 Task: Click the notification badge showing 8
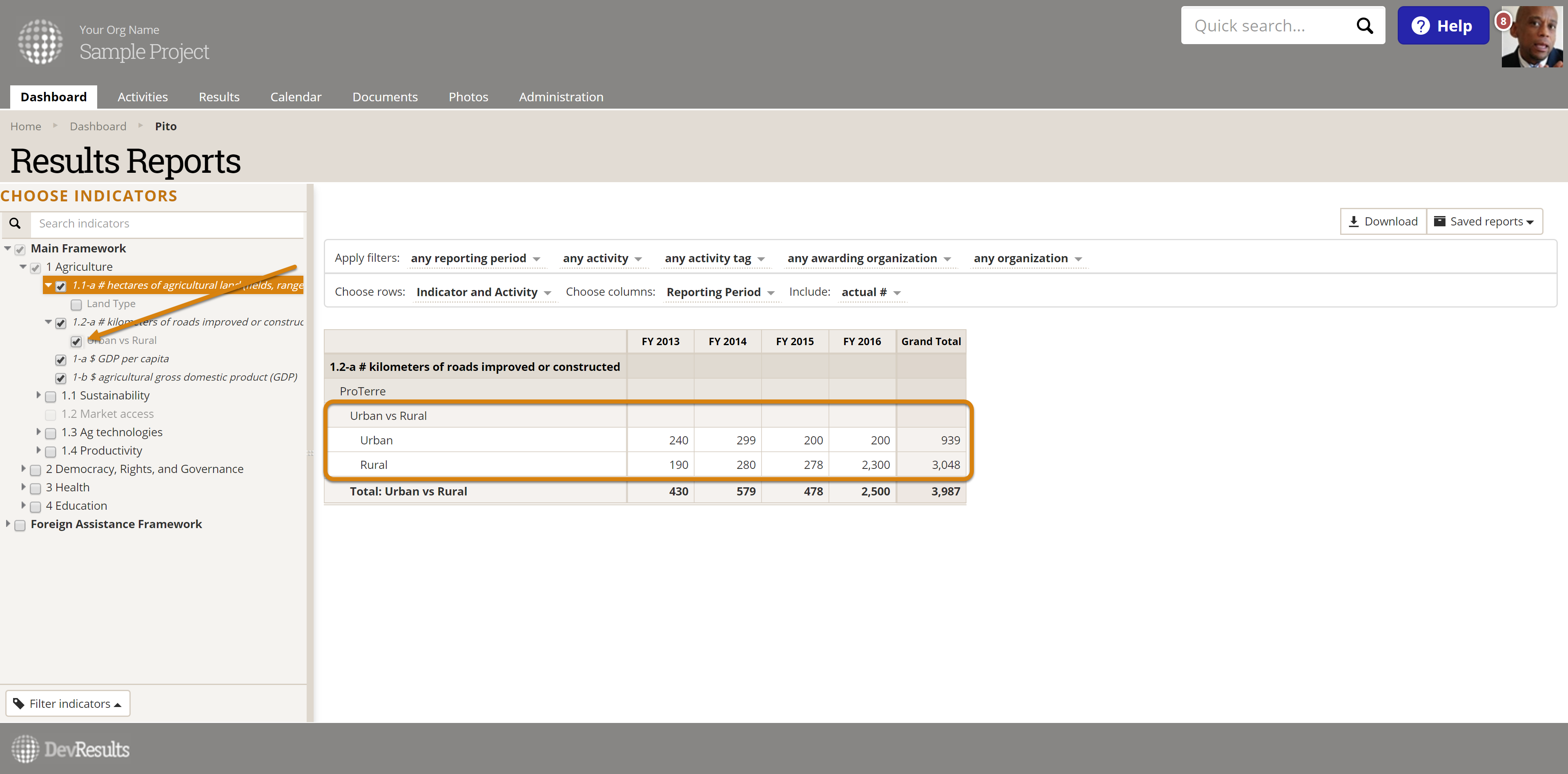point(1503,21)
